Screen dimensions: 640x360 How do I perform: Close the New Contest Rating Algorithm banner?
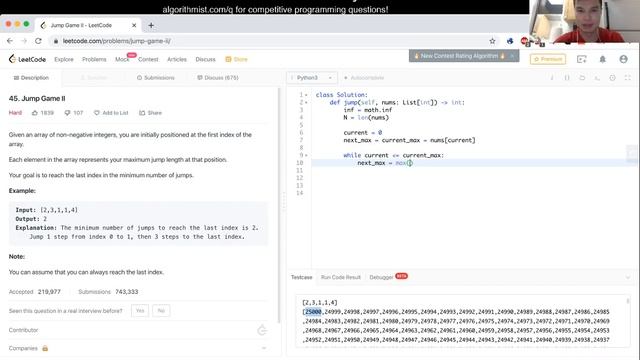512,56
